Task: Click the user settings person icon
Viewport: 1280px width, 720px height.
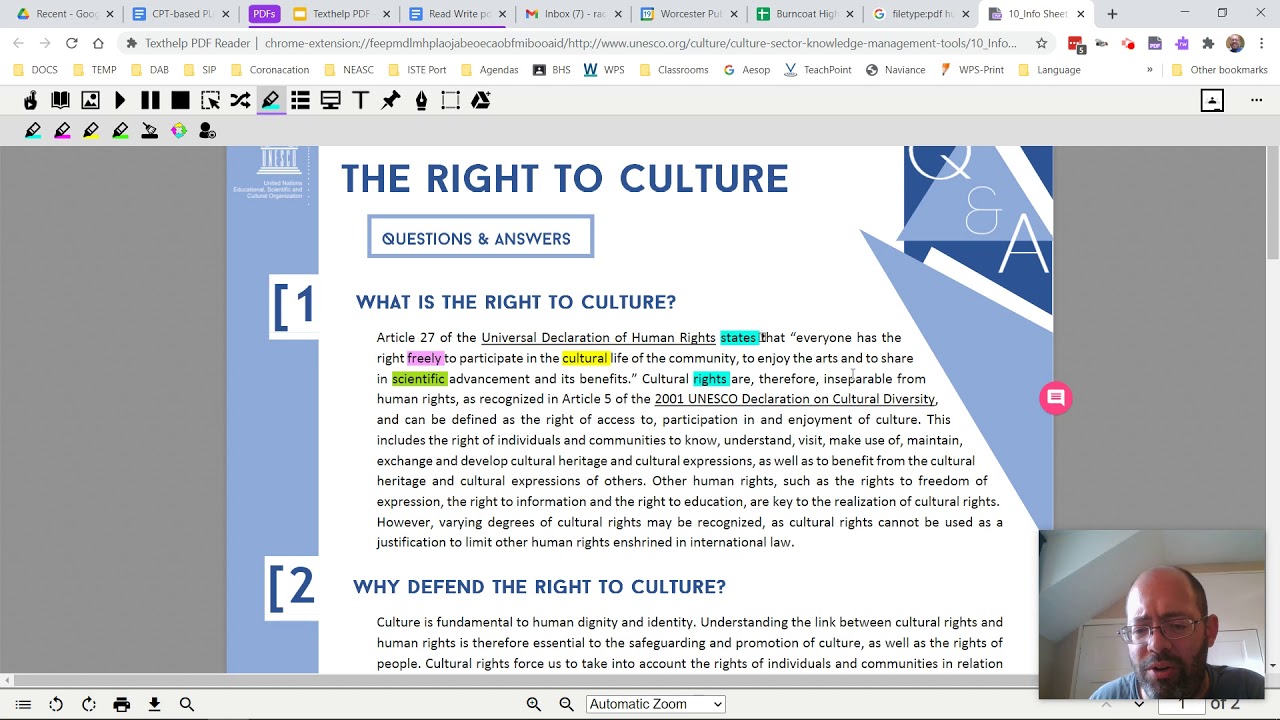Action: [207, 130]
